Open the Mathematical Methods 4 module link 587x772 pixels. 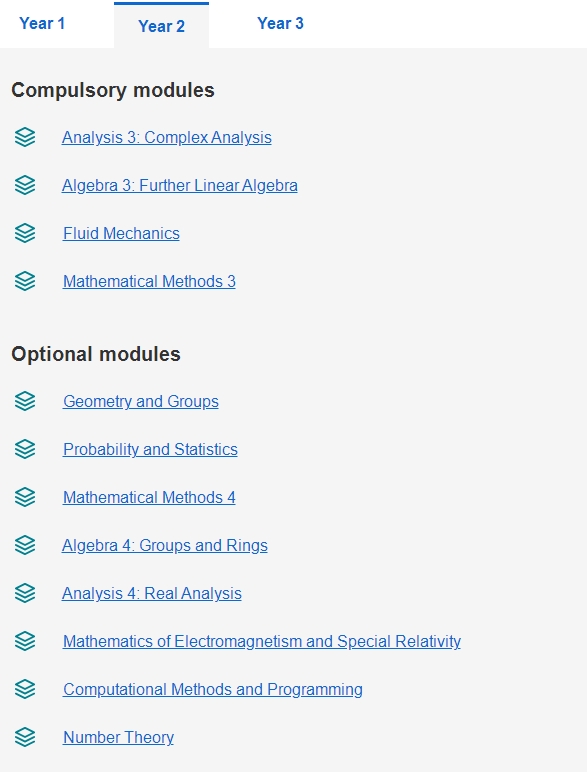pyautogui.click(x=149, y=497)
